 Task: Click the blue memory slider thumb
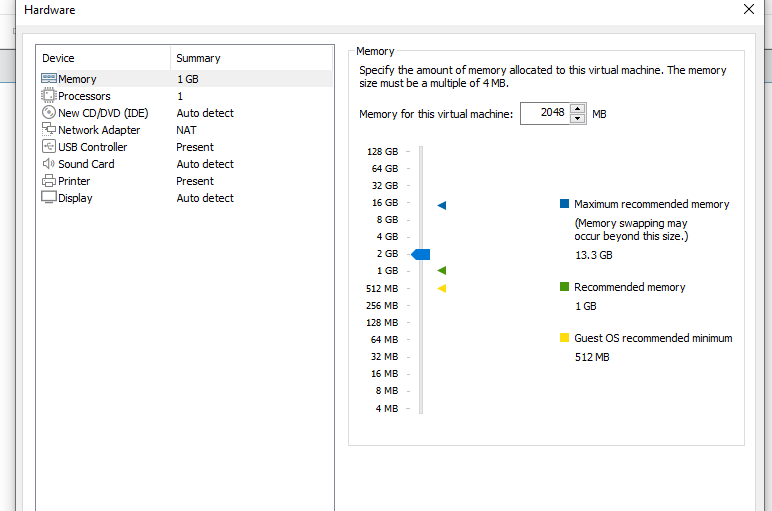420,254
